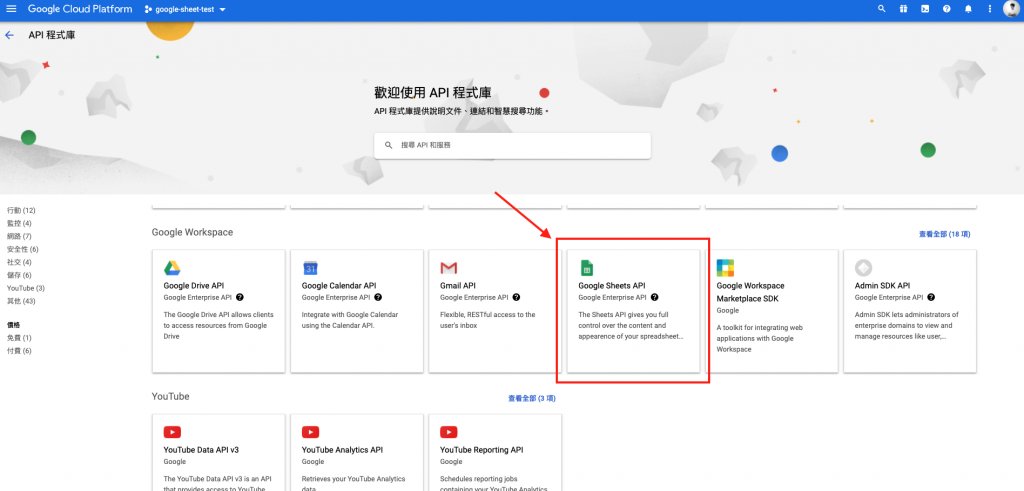Go back using the left arrow icon
The height and width of the screenshot is (491, 1024).
pos(9,35)
